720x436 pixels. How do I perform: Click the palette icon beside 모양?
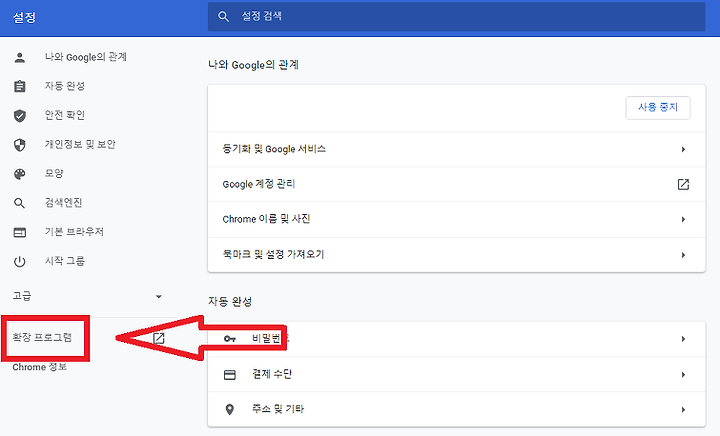19,174
